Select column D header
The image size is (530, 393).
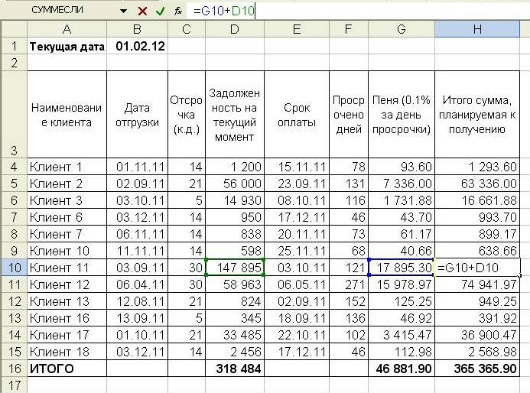pyautogui.click(x=235, y=29)
